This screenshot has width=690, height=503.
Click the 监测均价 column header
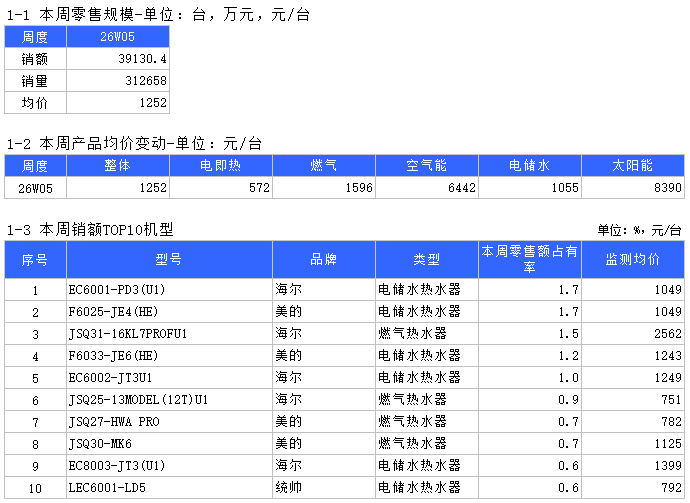point(633,260)
